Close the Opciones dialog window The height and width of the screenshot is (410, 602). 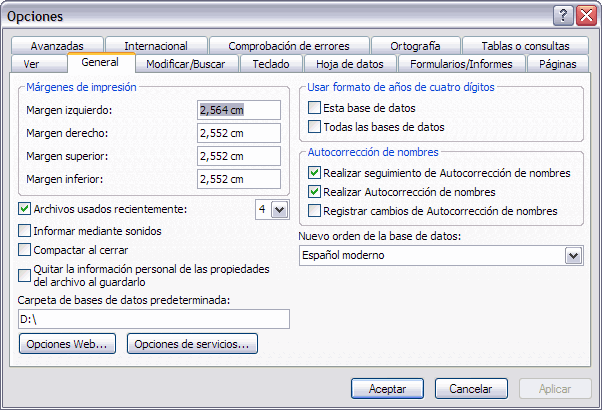[585, 15]
